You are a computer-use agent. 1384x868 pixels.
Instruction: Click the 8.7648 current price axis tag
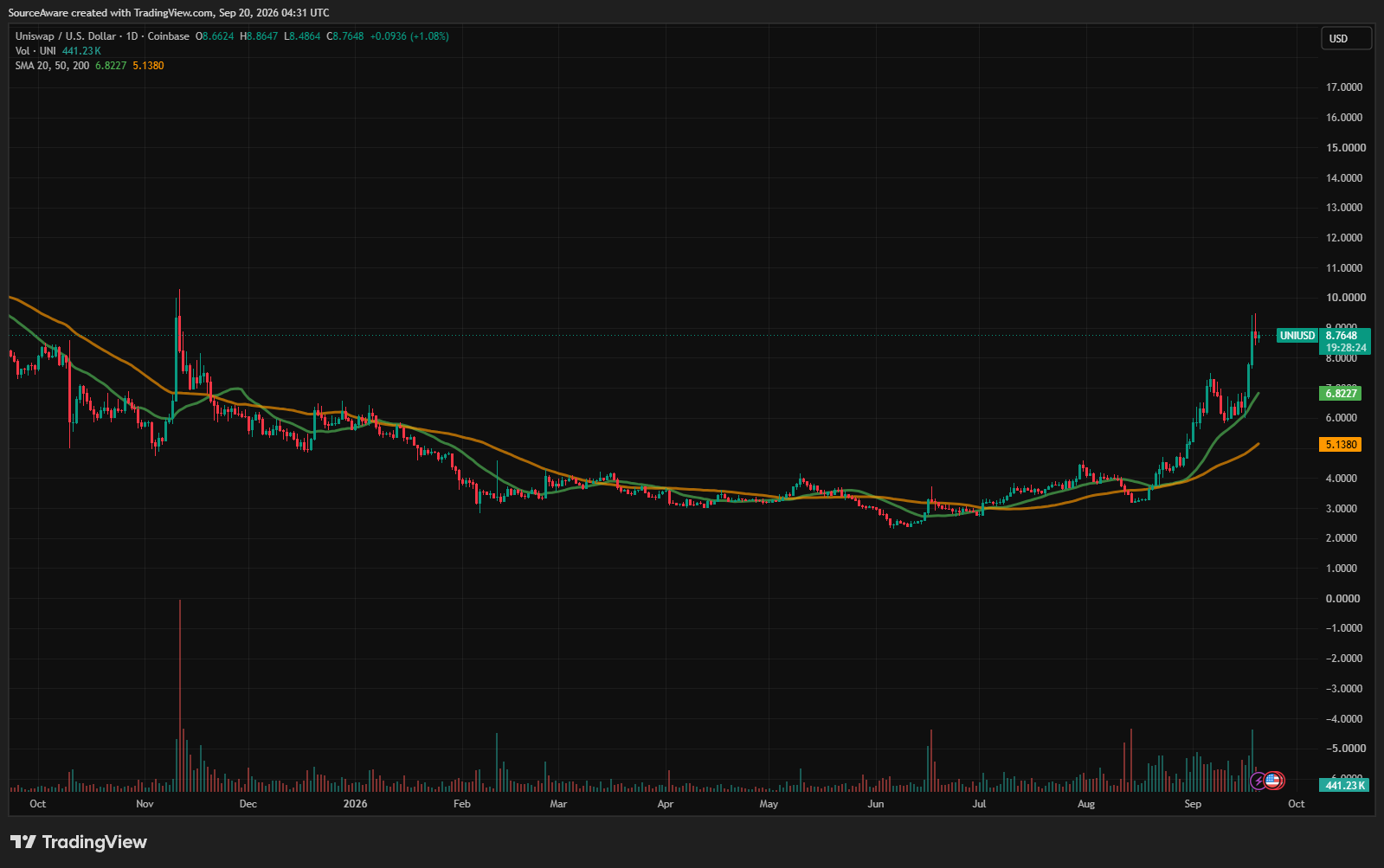point(1342,336)
